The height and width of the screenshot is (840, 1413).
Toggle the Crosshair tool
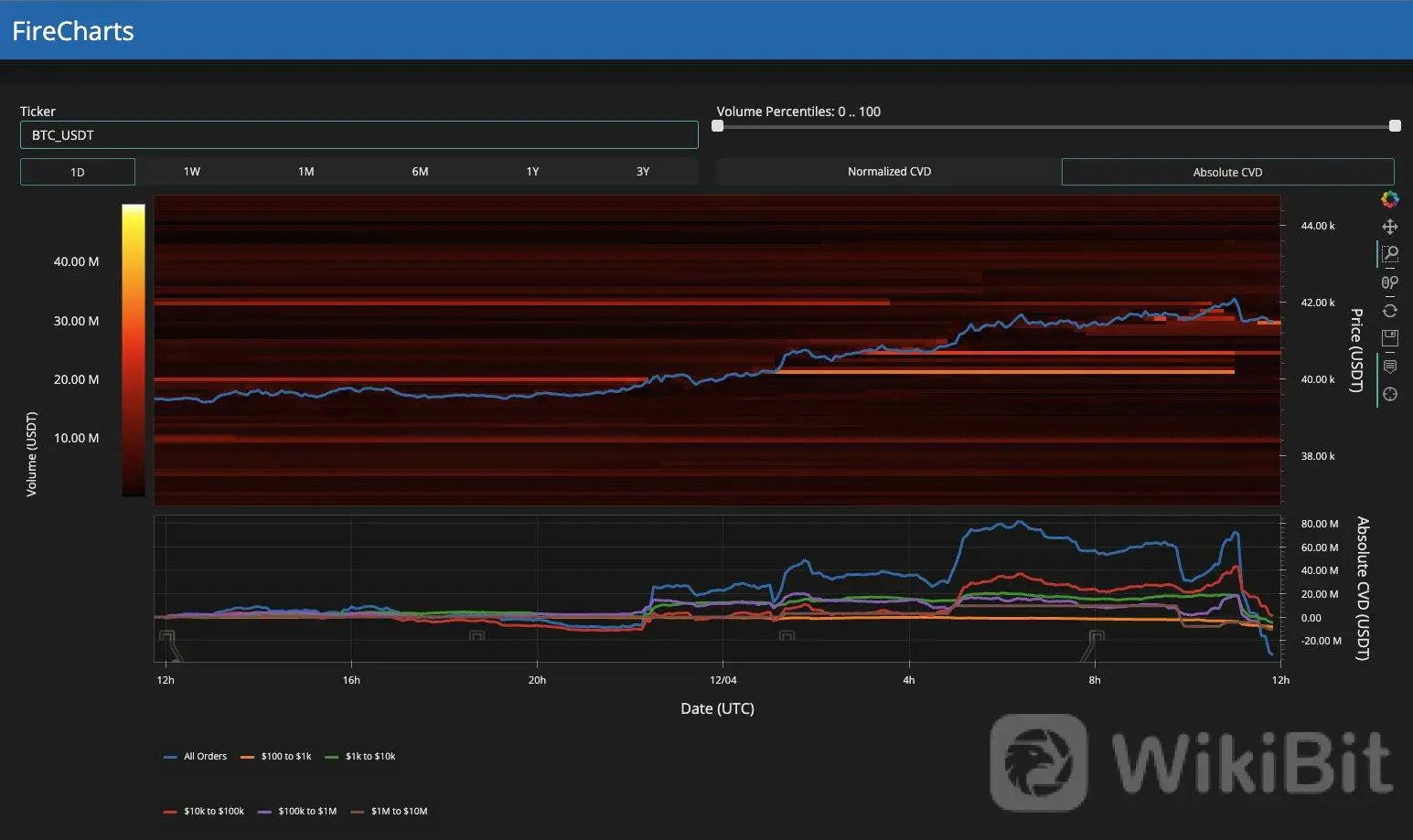(1389, 395)
